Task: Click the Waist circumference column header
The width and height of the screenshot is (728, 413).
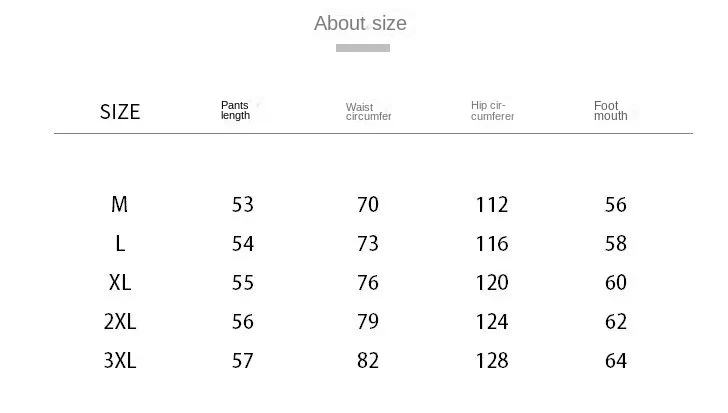Action: coord(368,112)
